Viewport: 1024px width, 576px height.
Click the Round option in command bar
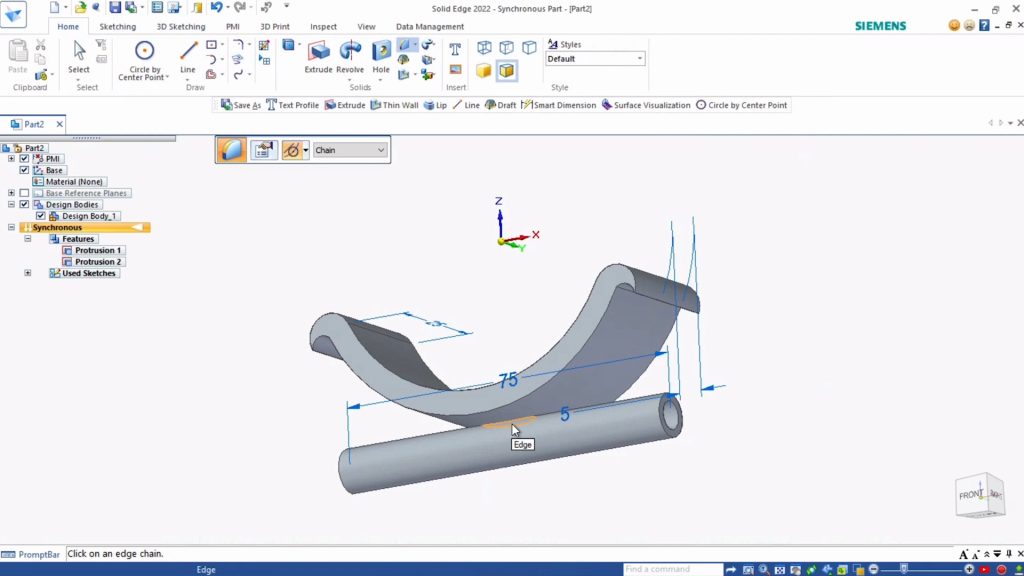coord(231,150)
